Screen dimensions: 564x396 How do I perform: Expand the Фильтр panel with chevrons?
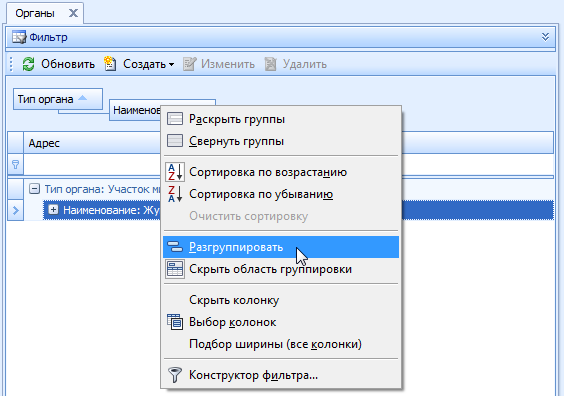tap(545, 37)
